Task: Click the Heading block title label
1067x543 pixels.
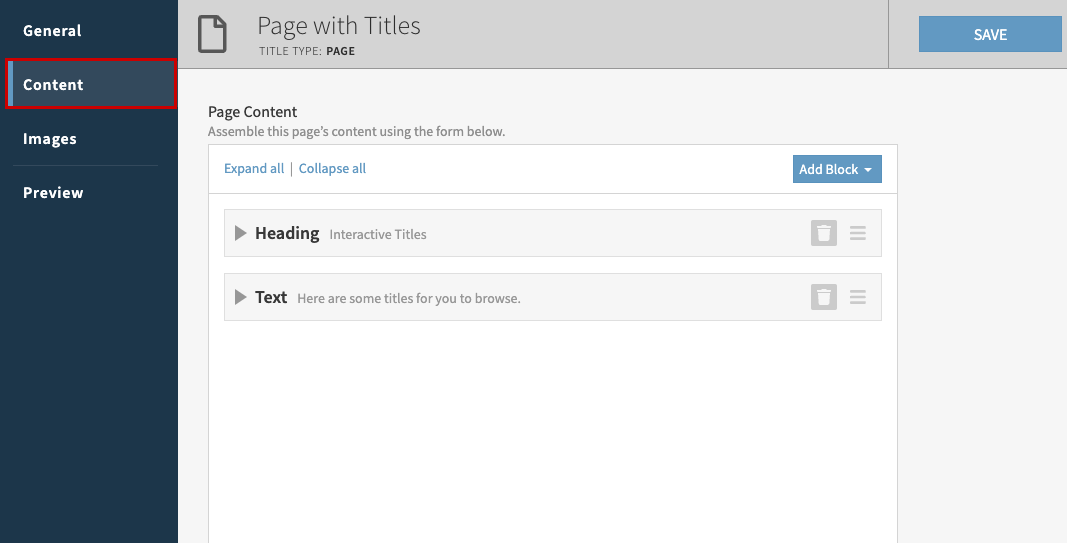Action: pyautogui.click(x=287, y=233)
